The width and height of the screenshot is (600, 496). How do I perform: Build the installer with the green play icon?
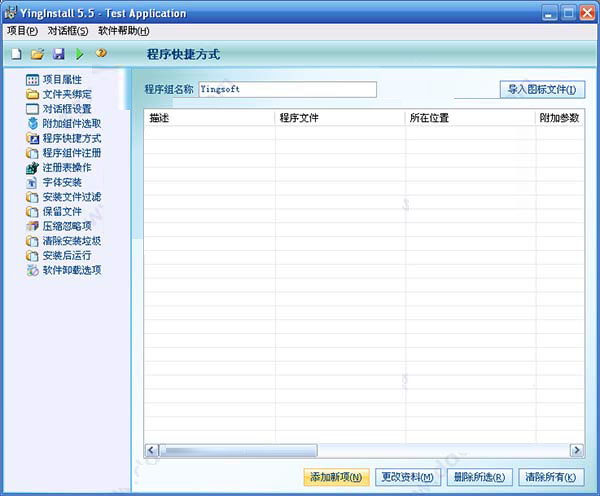click(80, 54)
